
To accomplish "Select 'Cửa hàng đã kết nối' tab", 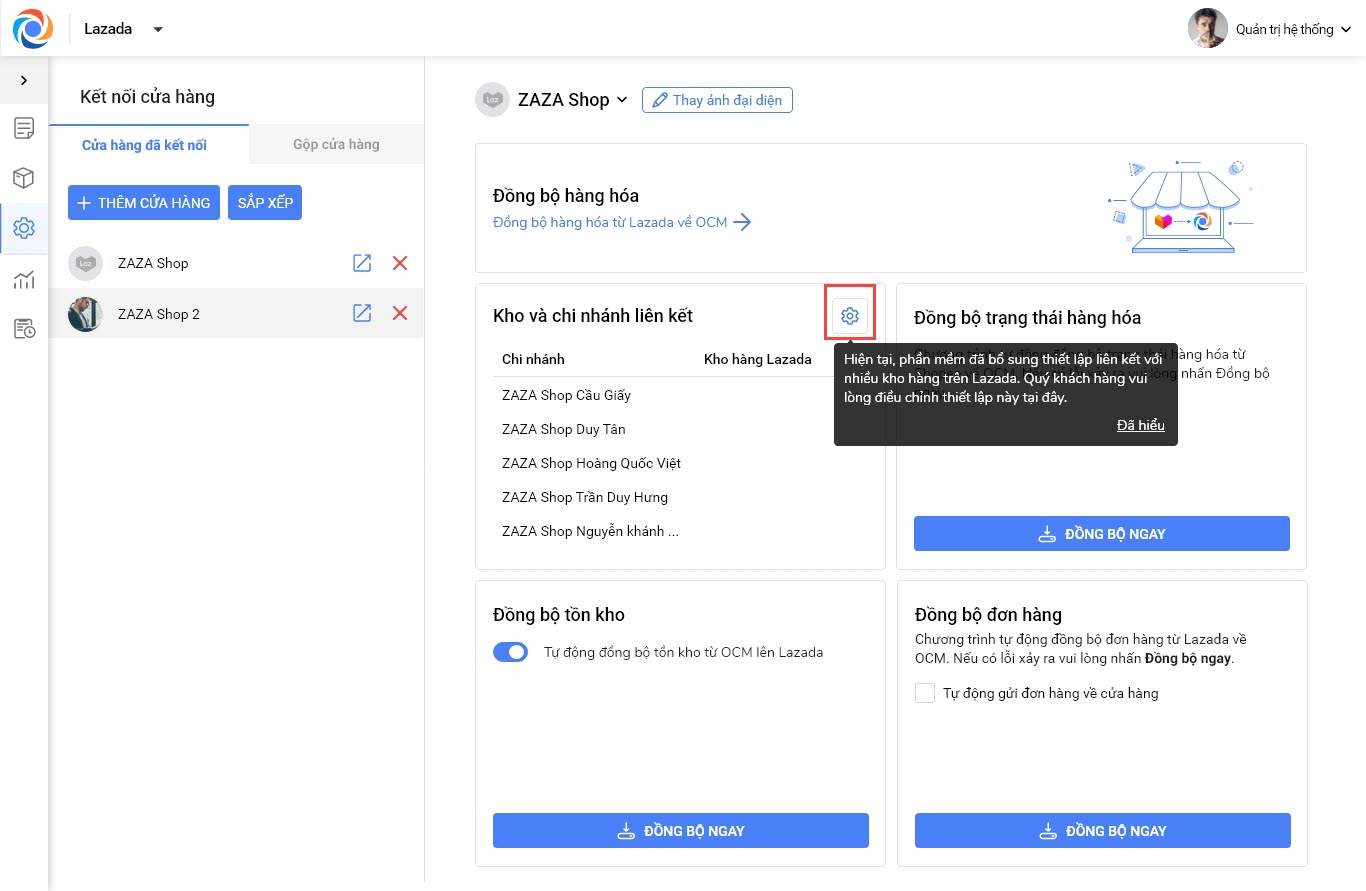I will (x=144, y=145).
